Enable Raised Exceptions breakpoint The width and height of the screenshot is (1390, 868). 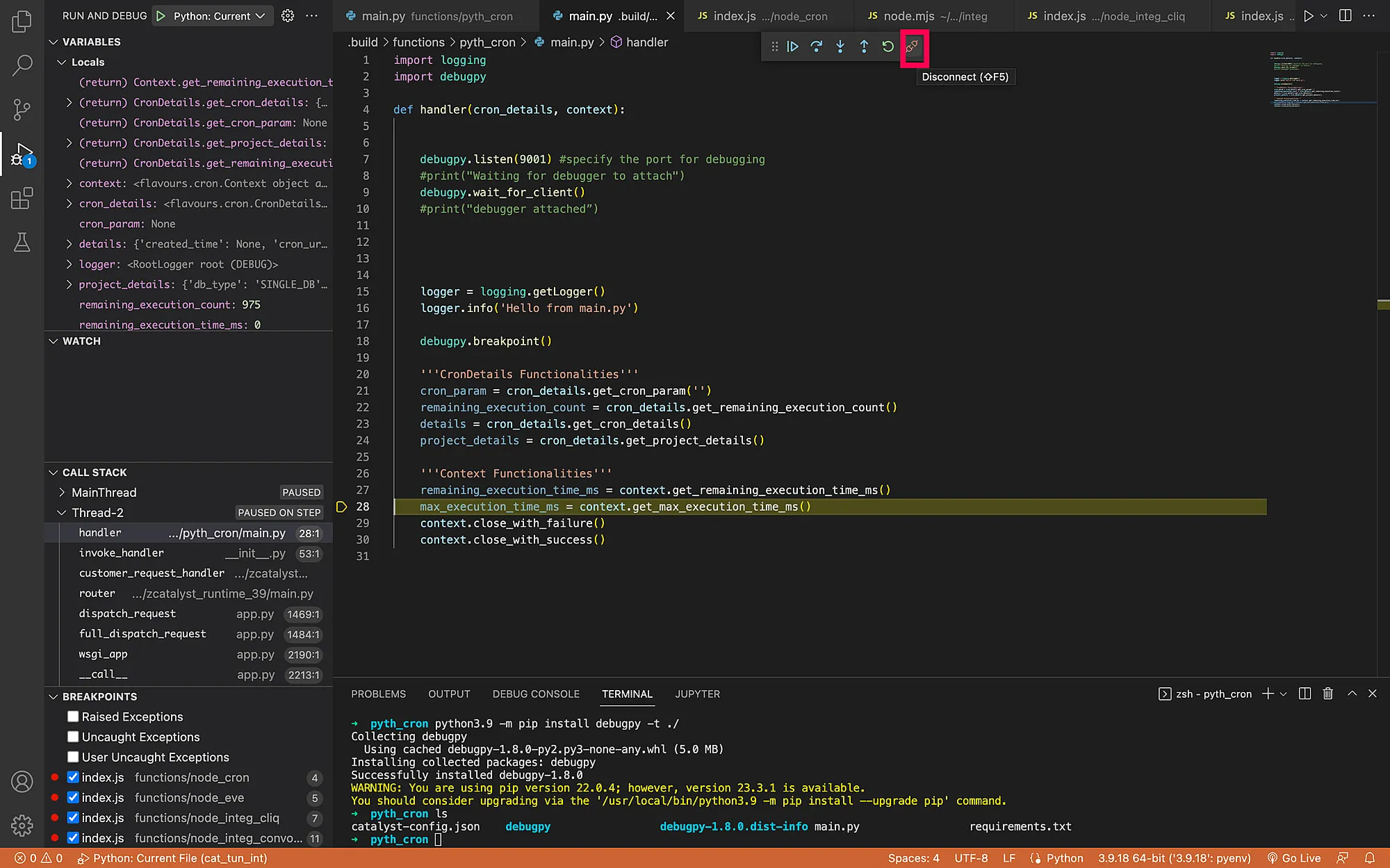pos(72,716)
